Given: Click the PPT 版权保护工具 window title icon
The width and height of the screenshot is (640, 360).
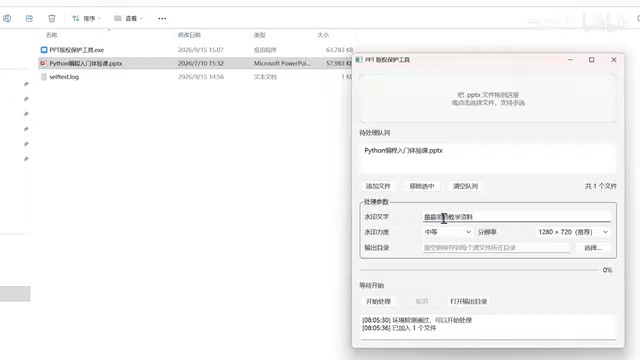Looking at the screenshot, I should pos(359,60).
